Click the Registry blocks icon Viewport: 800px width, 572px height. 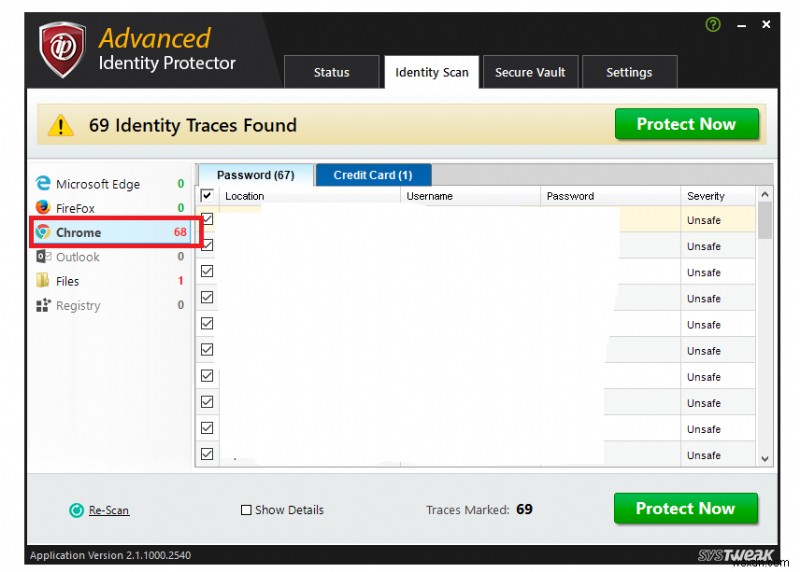43,305
